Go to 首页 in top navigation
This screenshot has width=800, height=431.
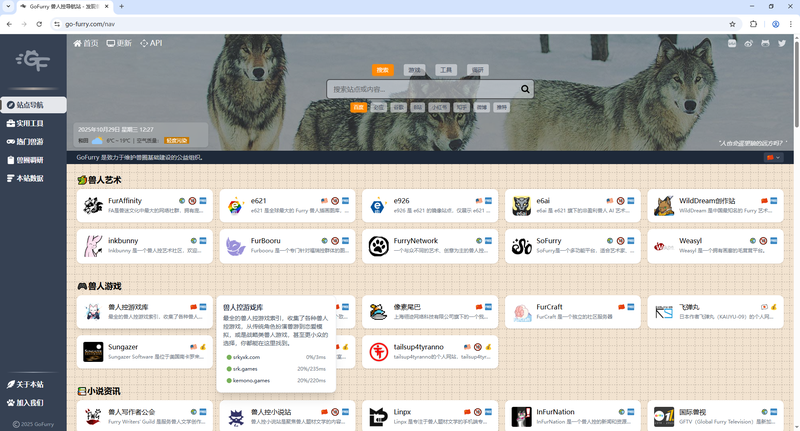(x=86, y=43)
